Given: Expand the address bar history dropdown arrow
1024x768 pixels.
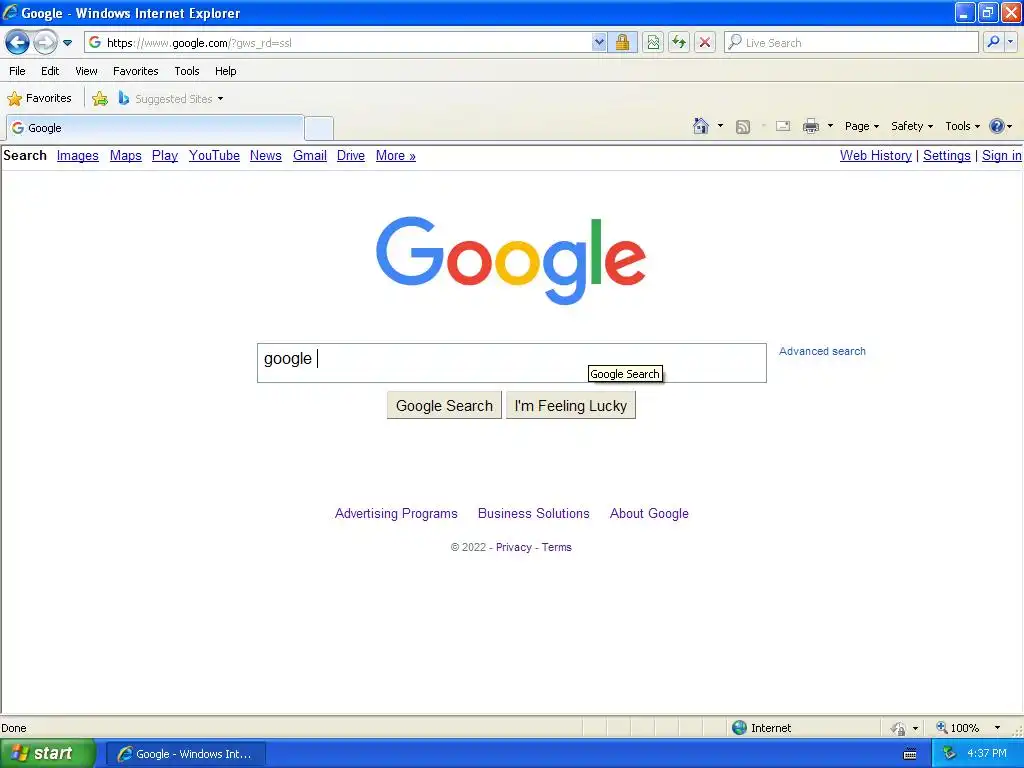Looking at the screenshot, I should point(599,42).
